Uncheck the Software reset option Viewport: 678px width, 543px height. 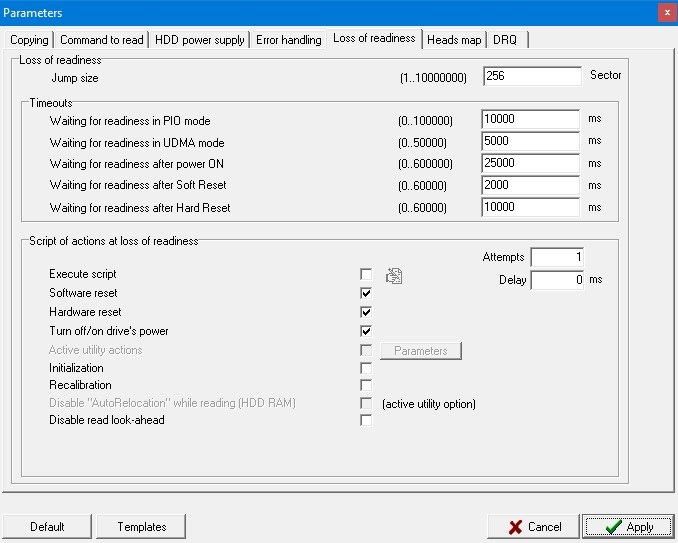click(366, 293)
